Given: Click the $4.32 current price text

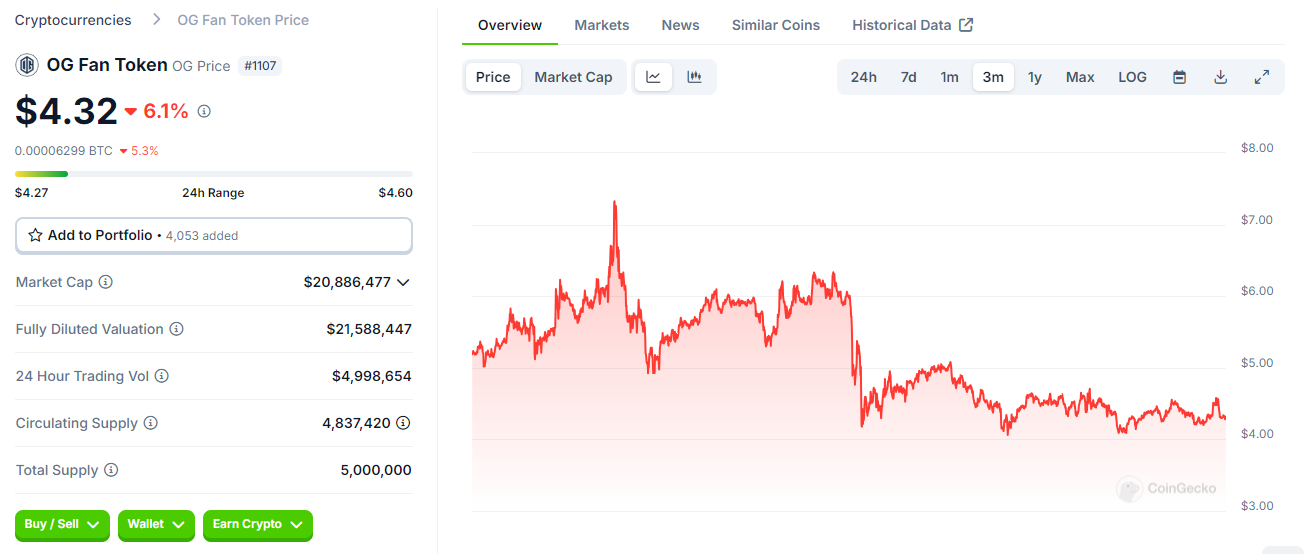Looking at the screenshot, I should (x=67, y=110).
